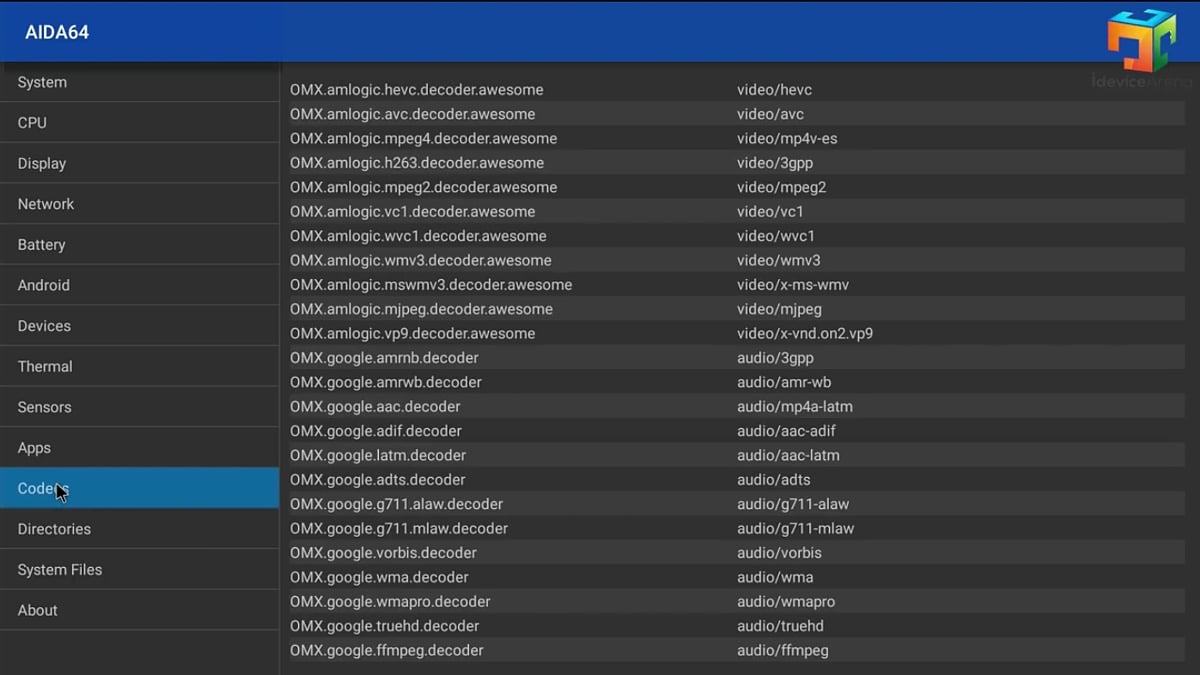1200x675 pixels.
Task: Click the audio/aac-adif value
Action: click(x=786, y=430)
